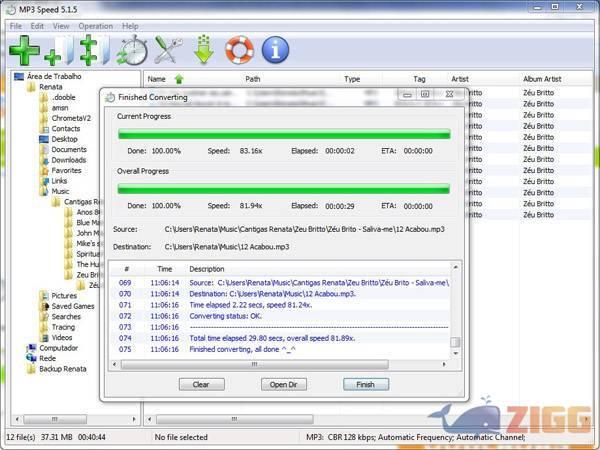The height and width of the screenshot is (450, 600).
Task: Open the Help menu
Action: tap(130, 26)
